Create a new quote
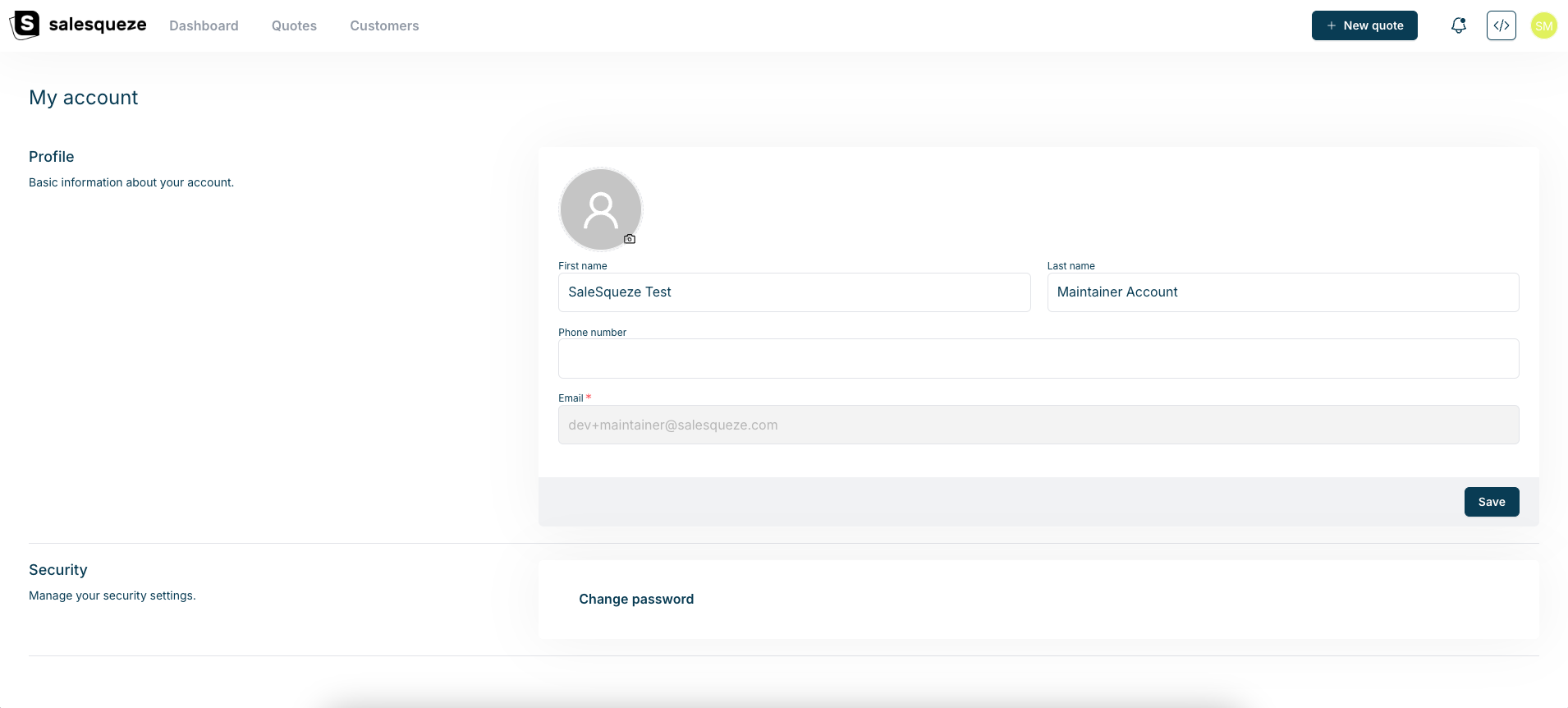This screenshot has width=1568, height=708. click(1364, 25)
